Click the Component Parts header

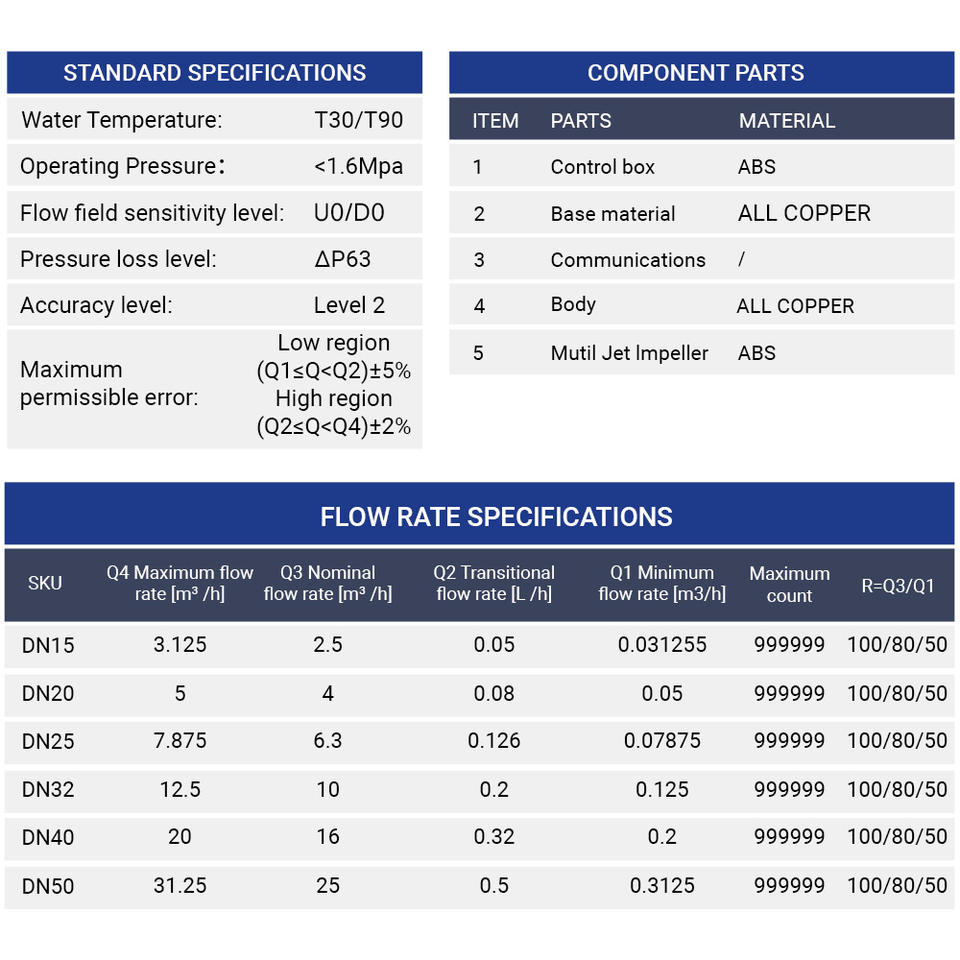tap(696, 73)
